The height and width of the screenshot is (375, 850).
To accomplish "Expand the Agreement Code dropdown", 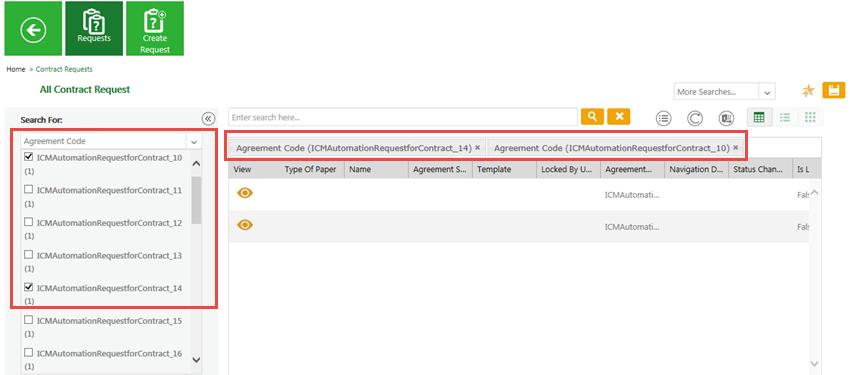I will point(194,141).
